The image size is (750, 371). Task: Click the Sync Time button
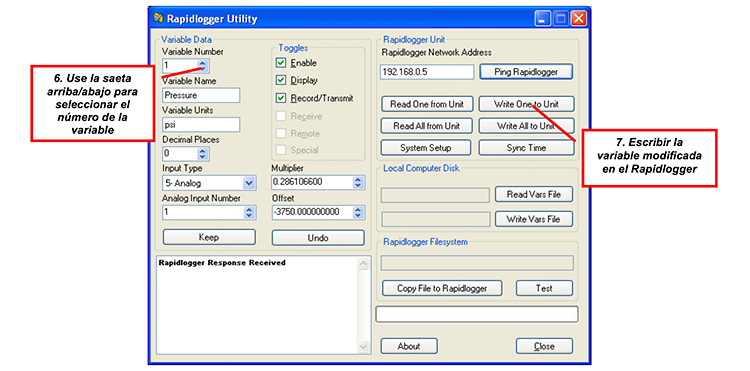click(526, 148)
